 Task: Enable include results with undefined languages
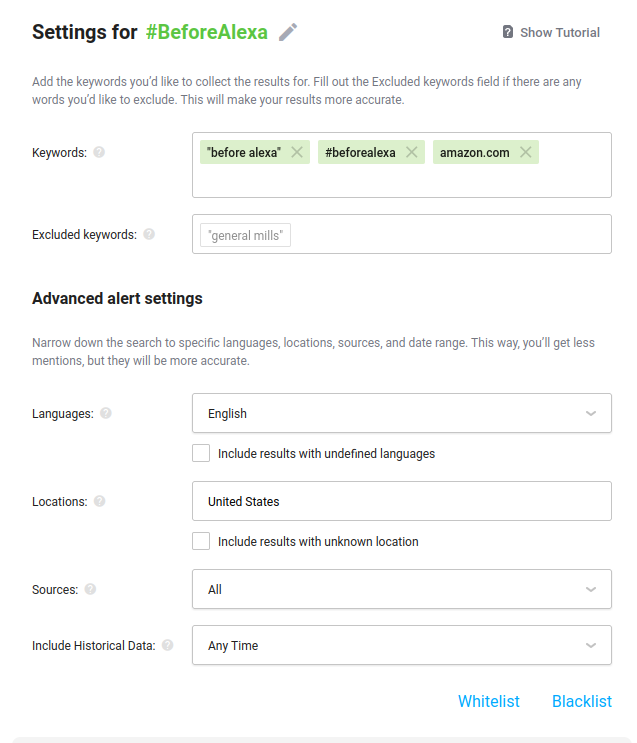point(201,453)
